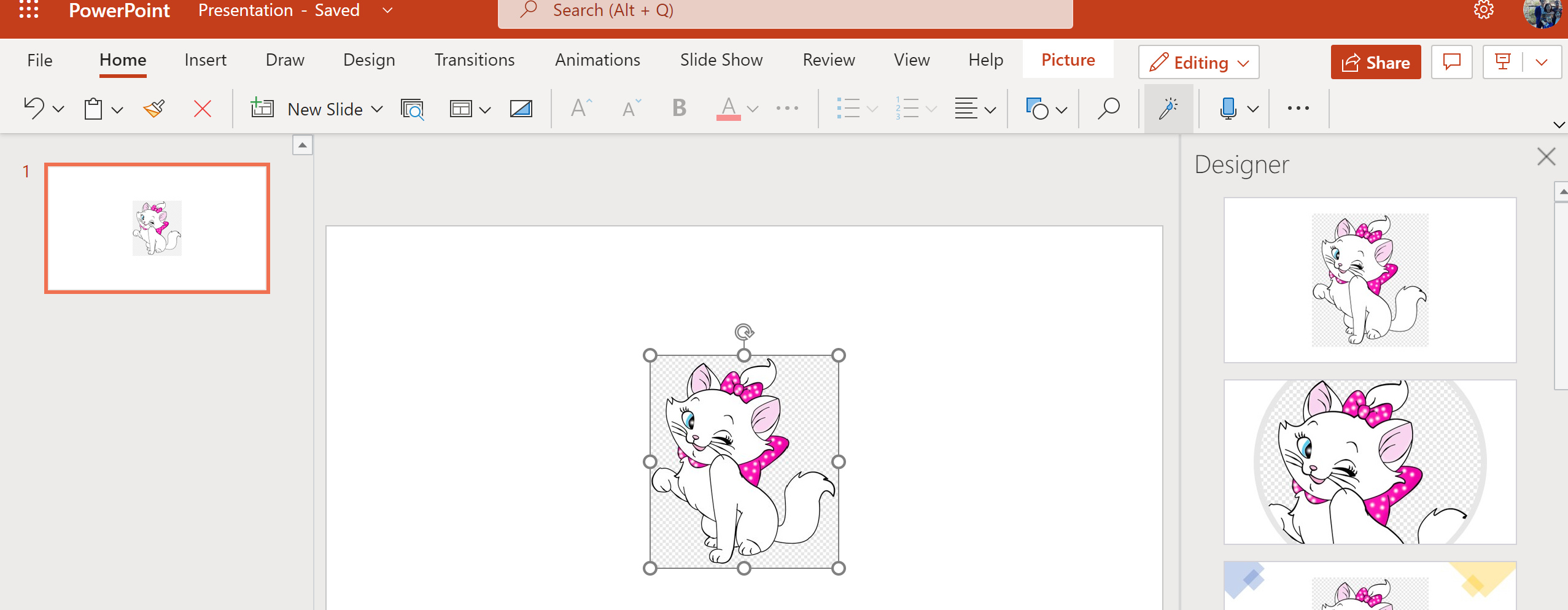
Task: Expand the Layout dropdown arrow
Action: (x=485, y=110)
